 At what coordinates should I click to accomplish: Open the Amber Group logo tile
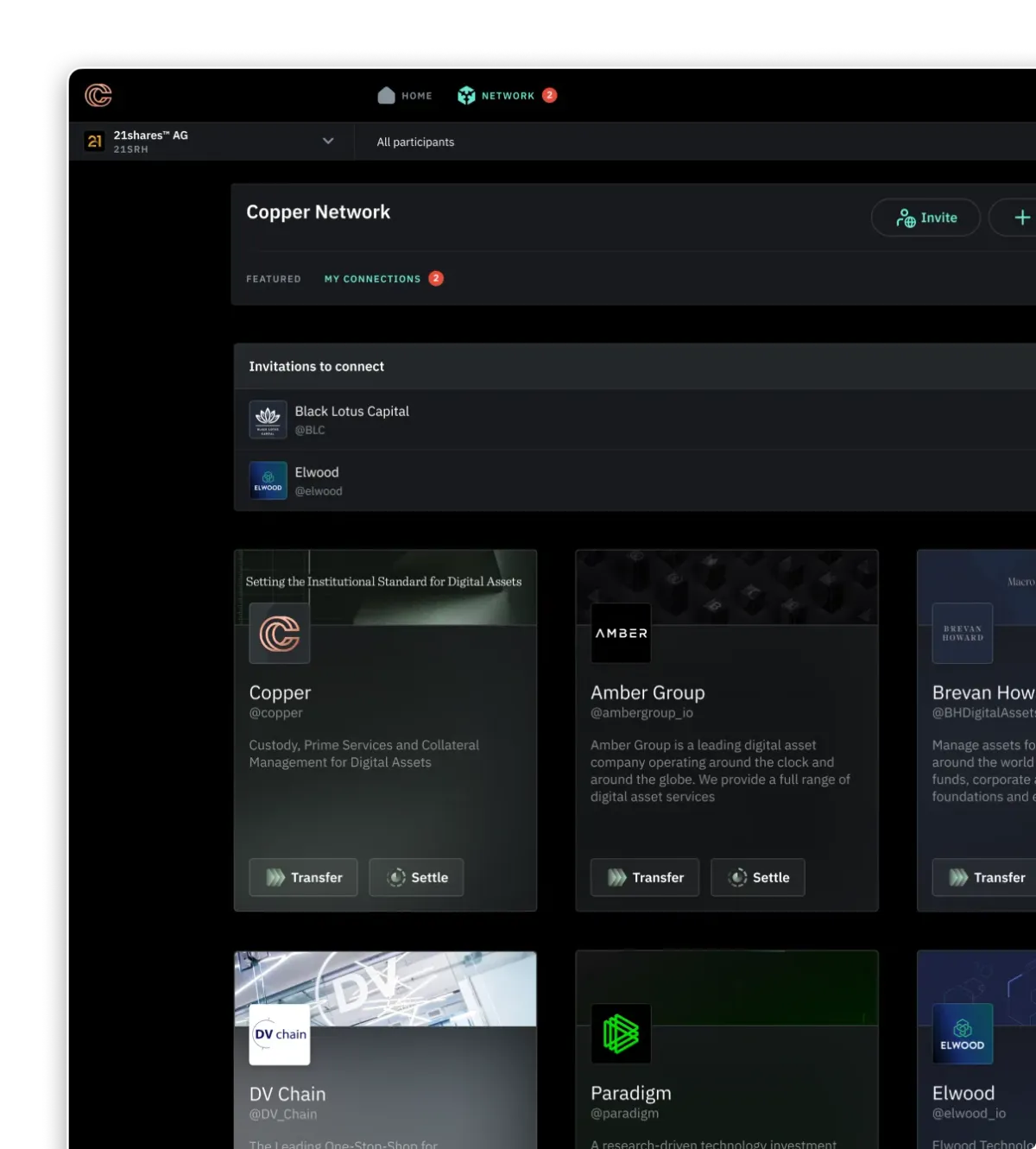point(621,633)
